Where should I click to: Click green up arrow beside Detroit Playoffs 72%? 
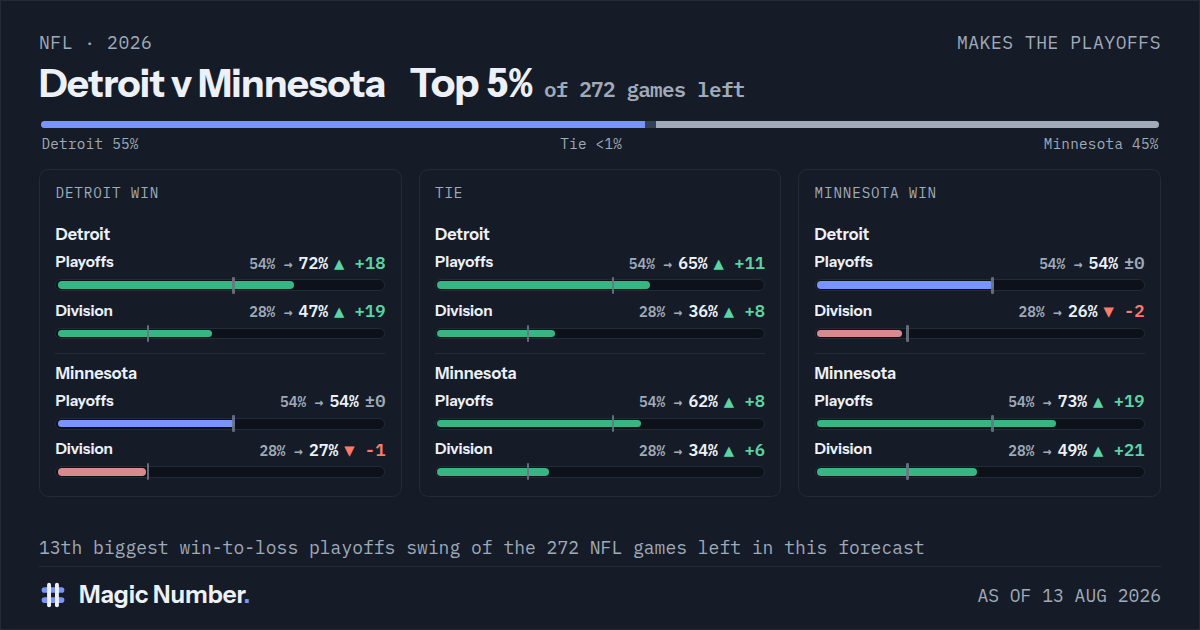coord(339,264)
